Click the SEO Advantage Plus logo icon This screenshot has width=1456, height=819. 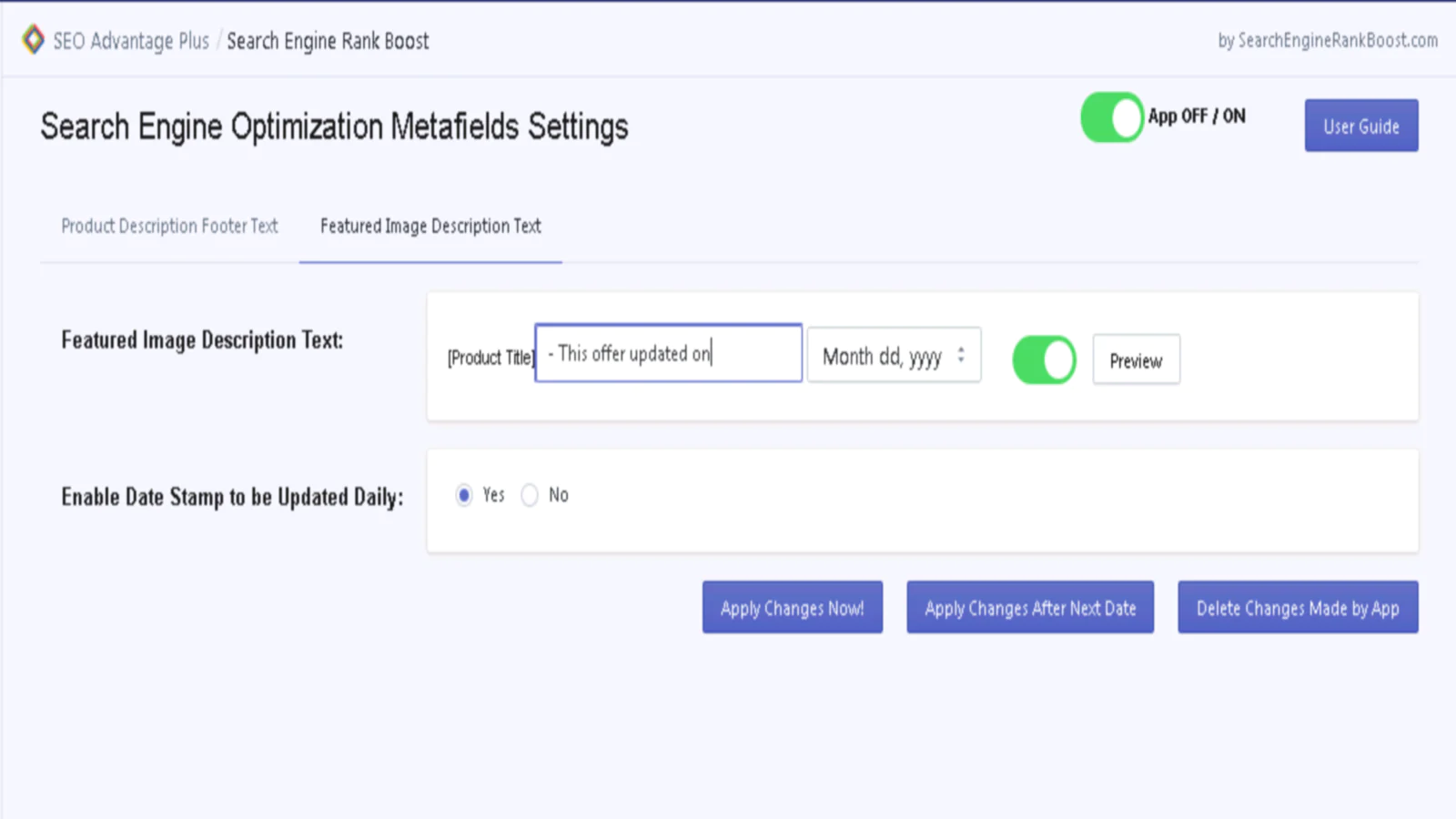point(33,39)
